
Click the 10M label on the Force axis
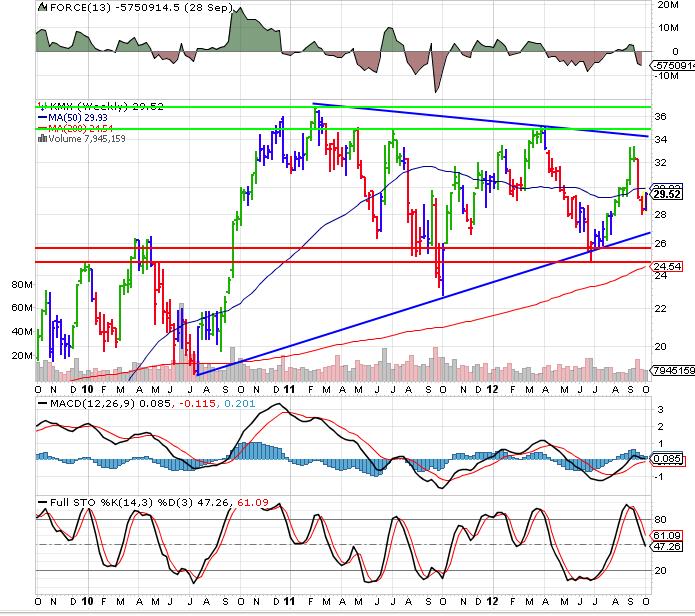668,28
